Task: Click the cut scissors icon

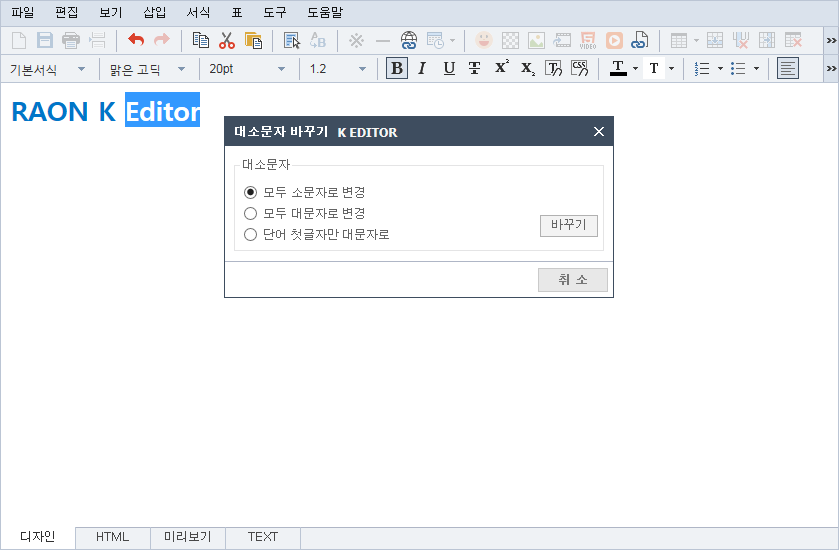Action: 227,41
